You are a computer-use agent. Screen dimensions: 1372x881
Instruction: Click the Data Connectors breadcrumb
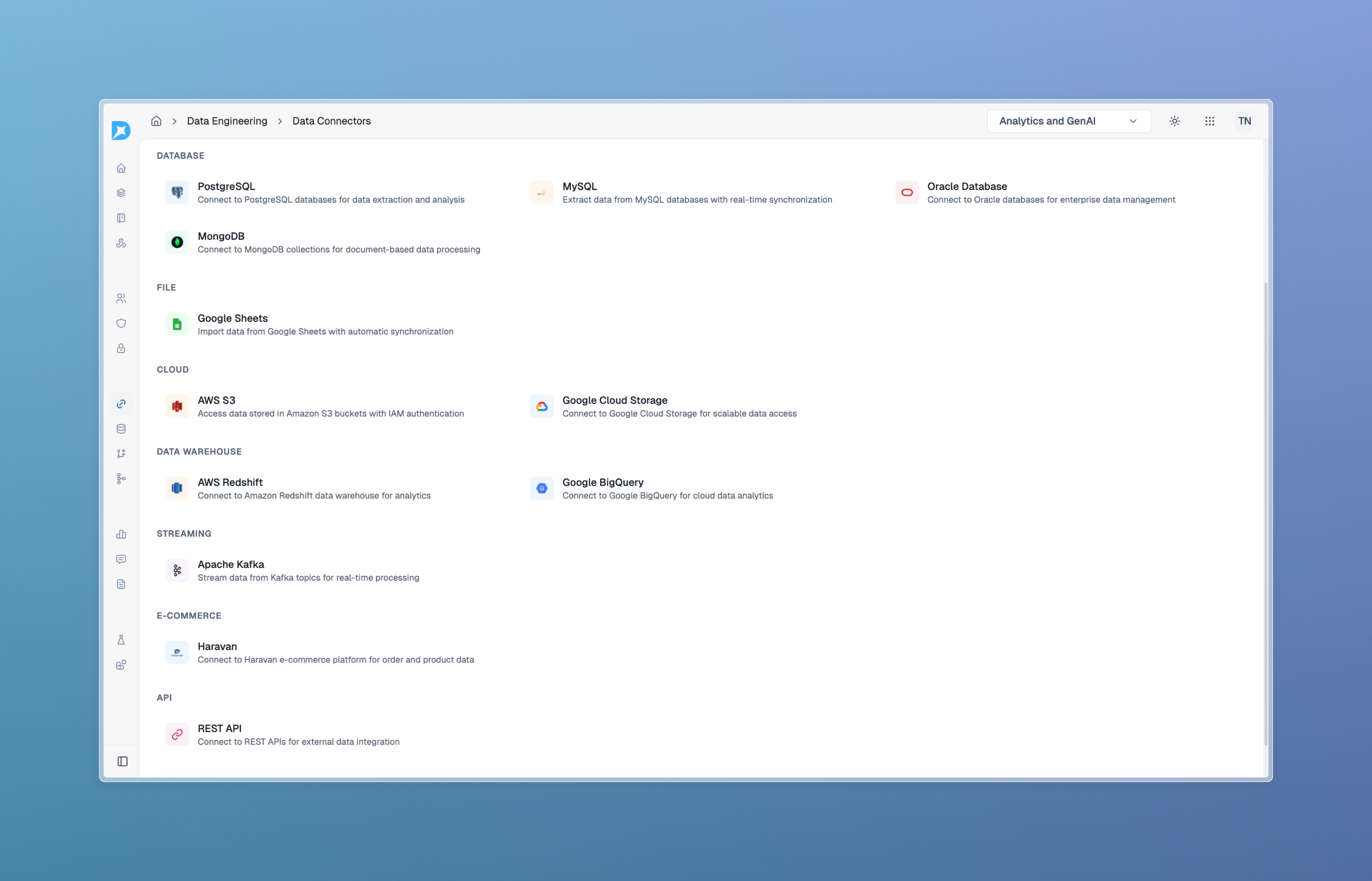point(331,121)
